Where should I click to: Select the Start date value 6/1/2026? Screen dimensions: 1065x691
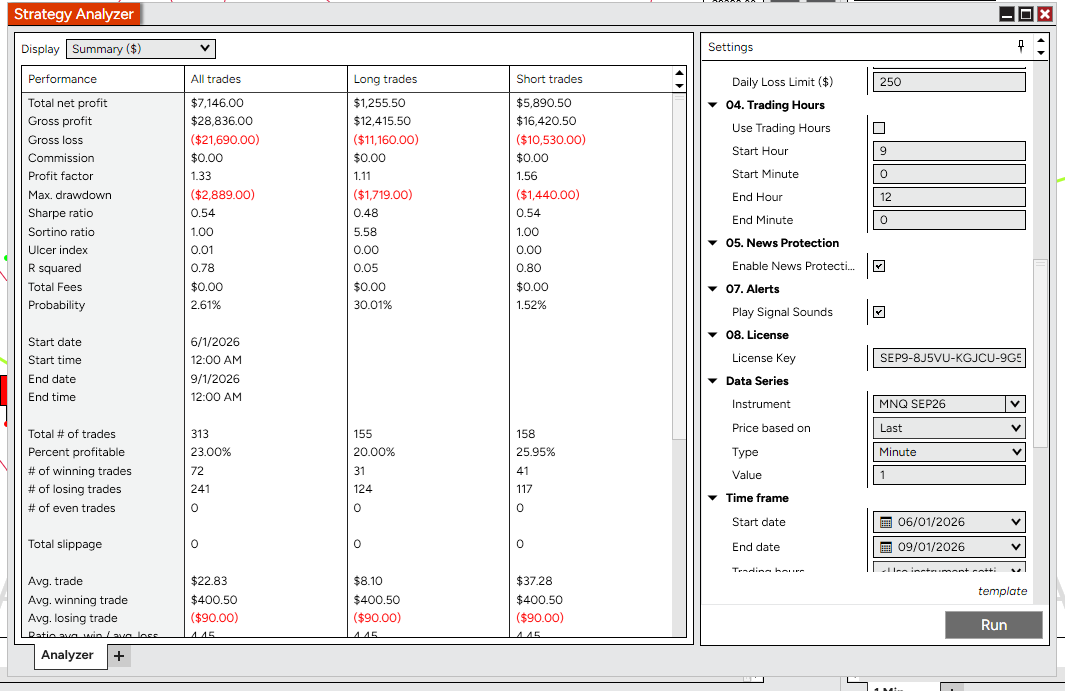coord(215,342)
